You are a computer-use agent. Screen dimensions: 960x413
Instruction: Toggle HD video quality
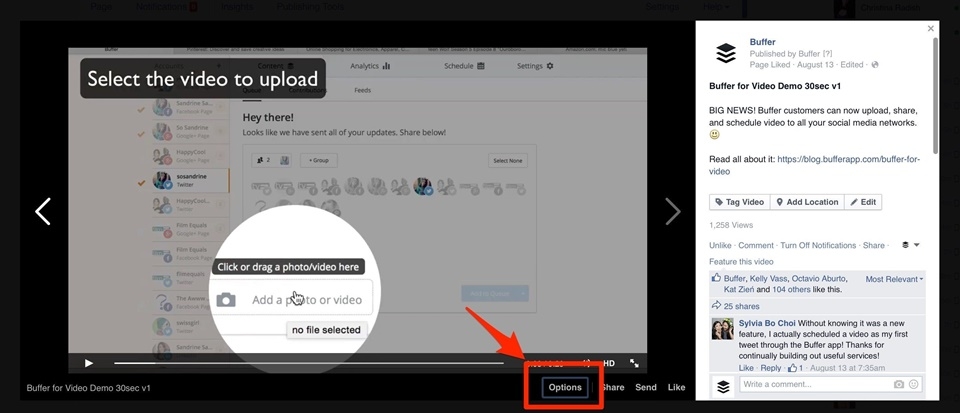coord(609,363)
